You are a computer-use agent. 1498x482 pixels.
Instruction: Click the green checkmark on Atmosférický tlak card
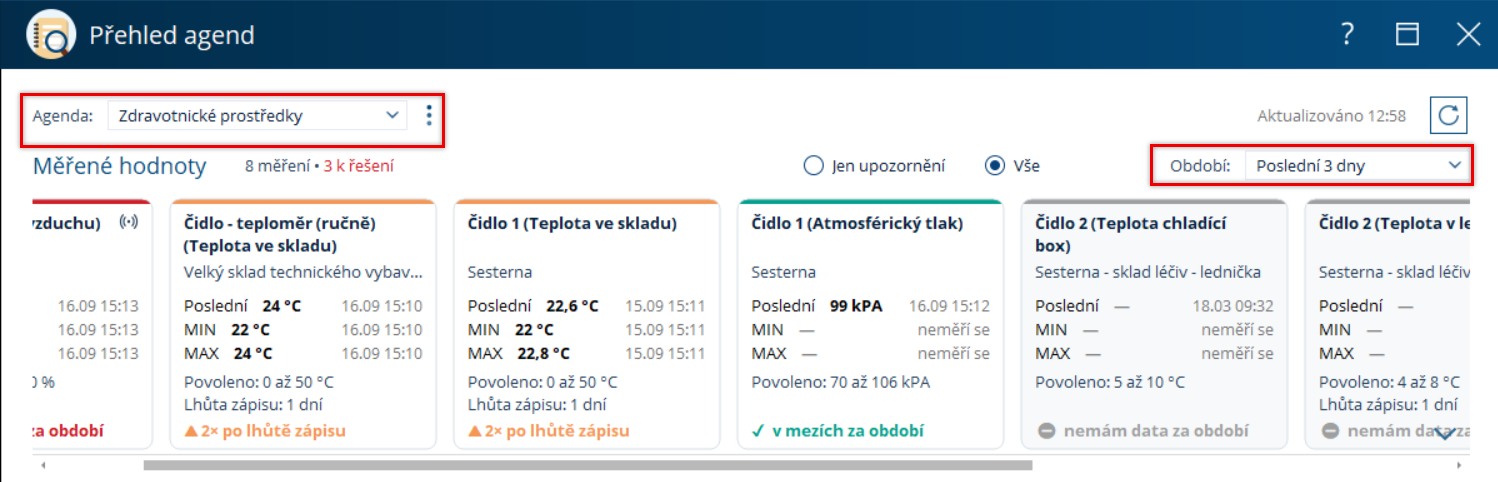(x=759, y=431)
